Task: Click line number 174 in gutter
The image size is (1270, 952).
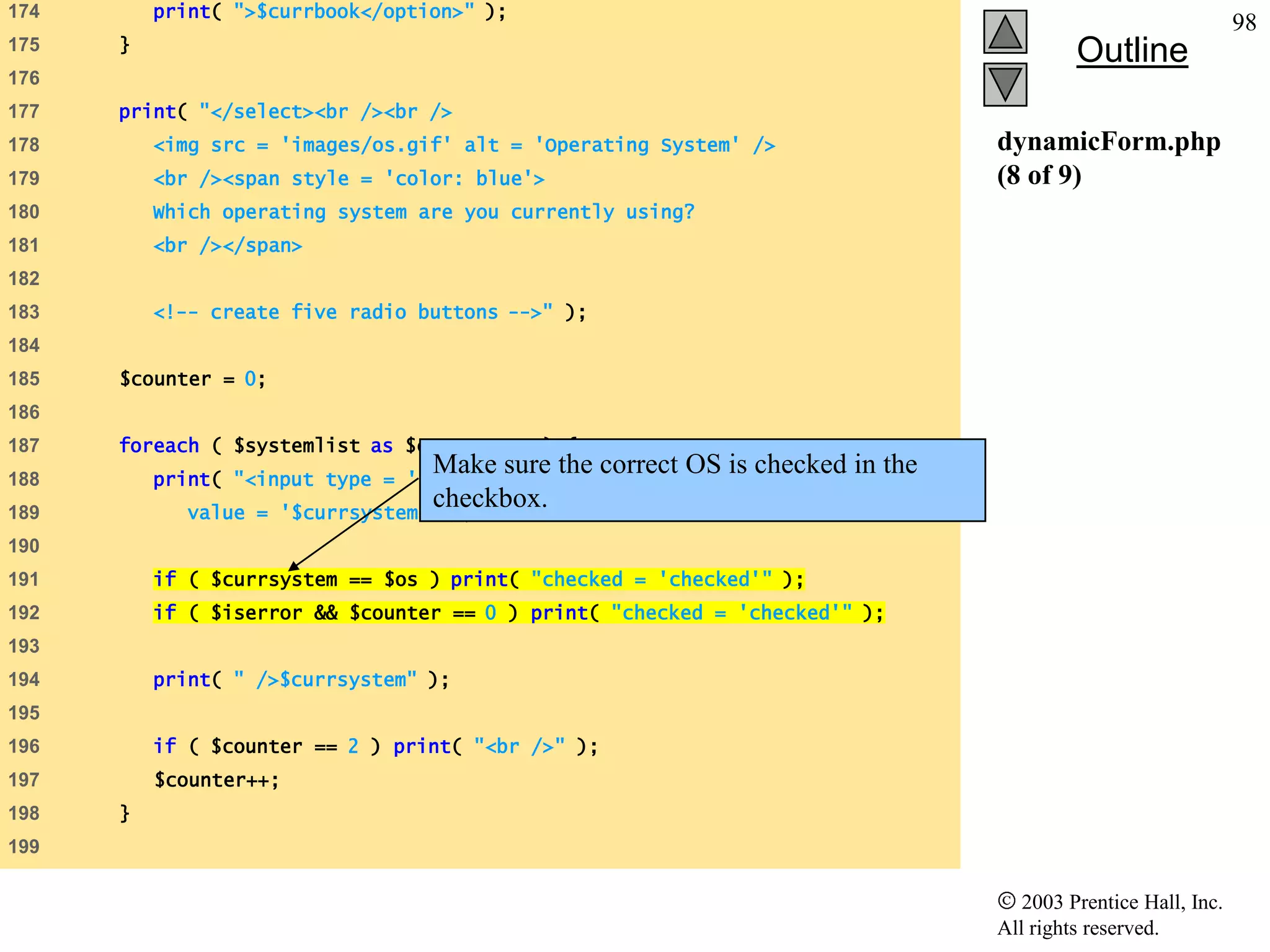Action: (24, 12)
